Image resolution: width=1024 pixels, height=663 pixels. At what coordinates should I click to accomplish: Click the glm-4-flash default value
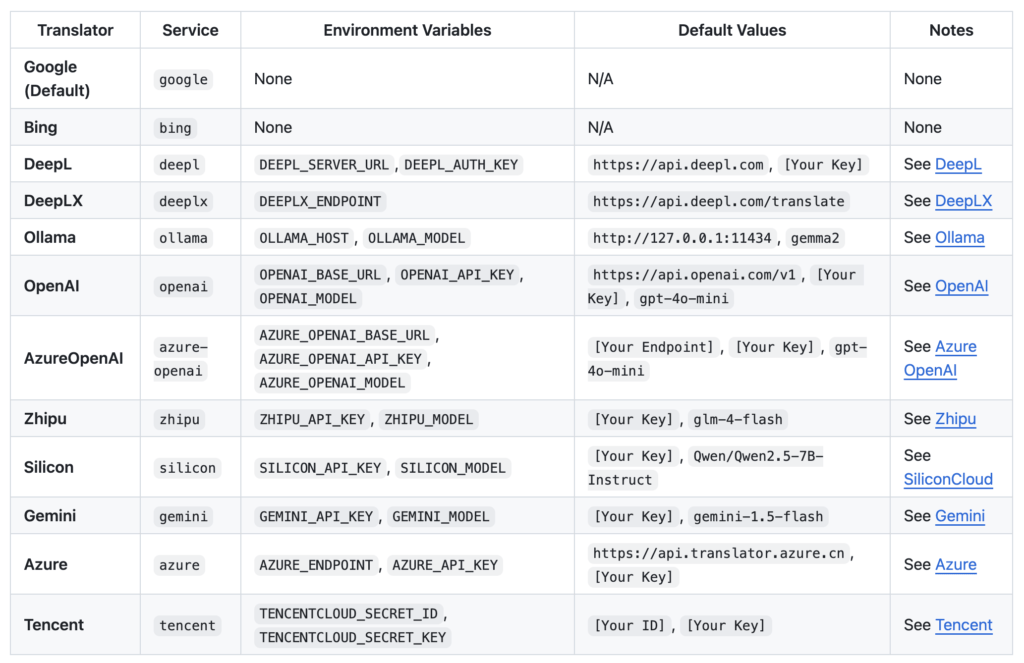741,419
